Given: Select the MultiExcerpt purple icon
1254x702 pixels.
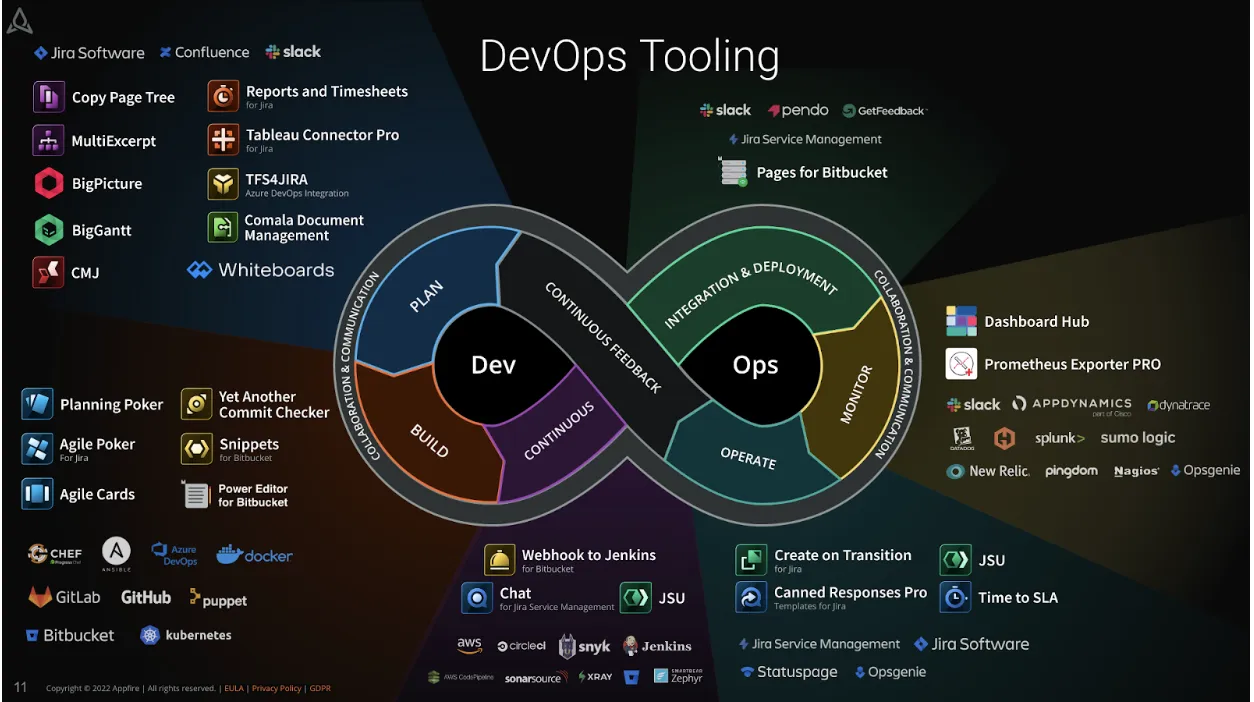Looking at the screenshot, I should pos(49,141).
